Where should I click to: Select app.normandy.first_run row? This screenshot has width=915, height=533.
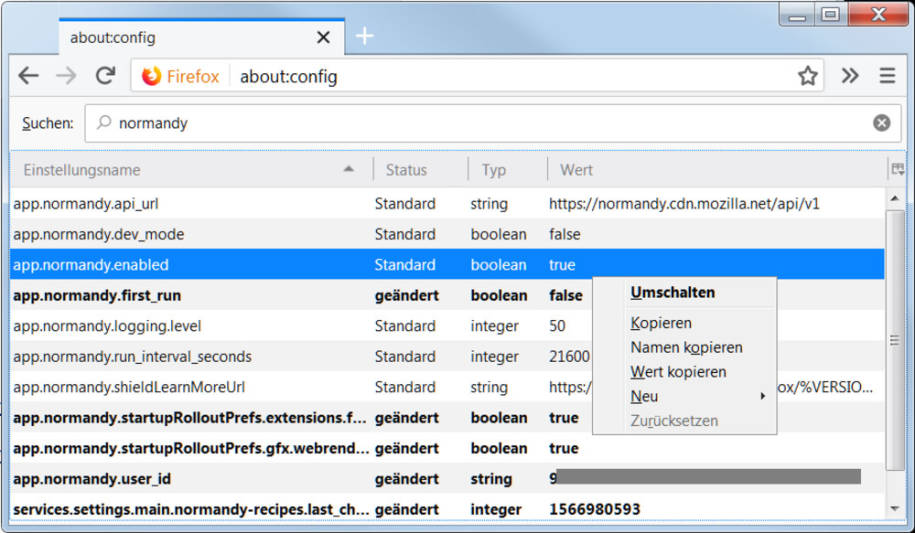point(447,295)
